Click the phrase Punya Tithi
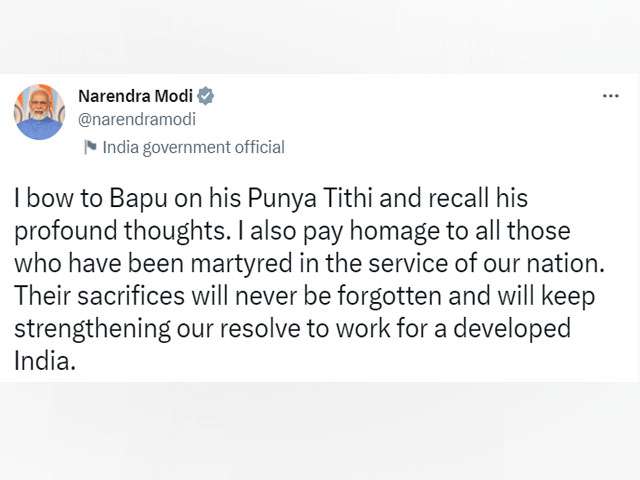 coord(309,199)
